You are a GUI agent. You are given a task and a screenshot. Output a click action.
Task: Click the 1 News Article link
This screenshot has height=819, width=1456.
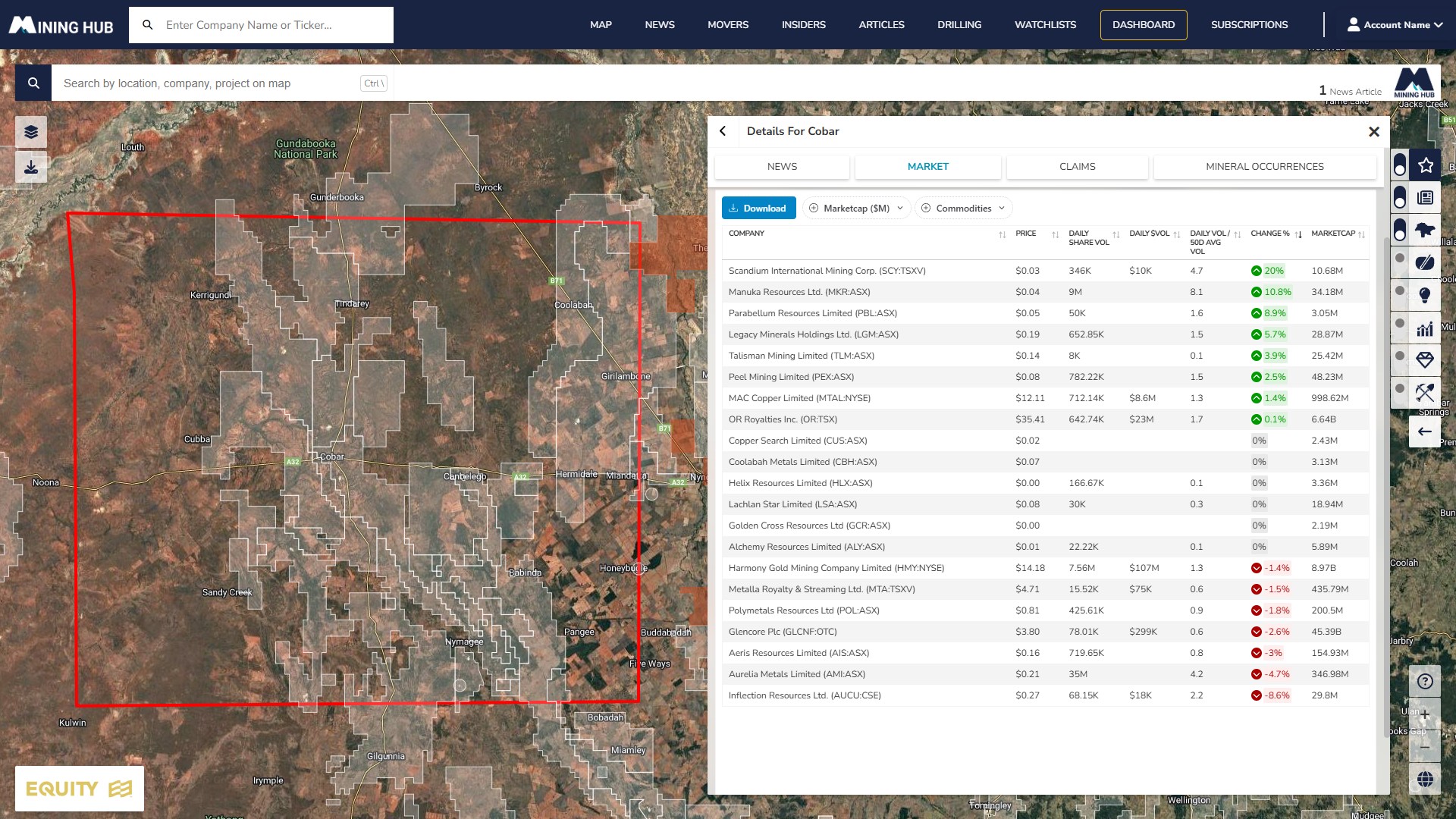pos(1350,91)
